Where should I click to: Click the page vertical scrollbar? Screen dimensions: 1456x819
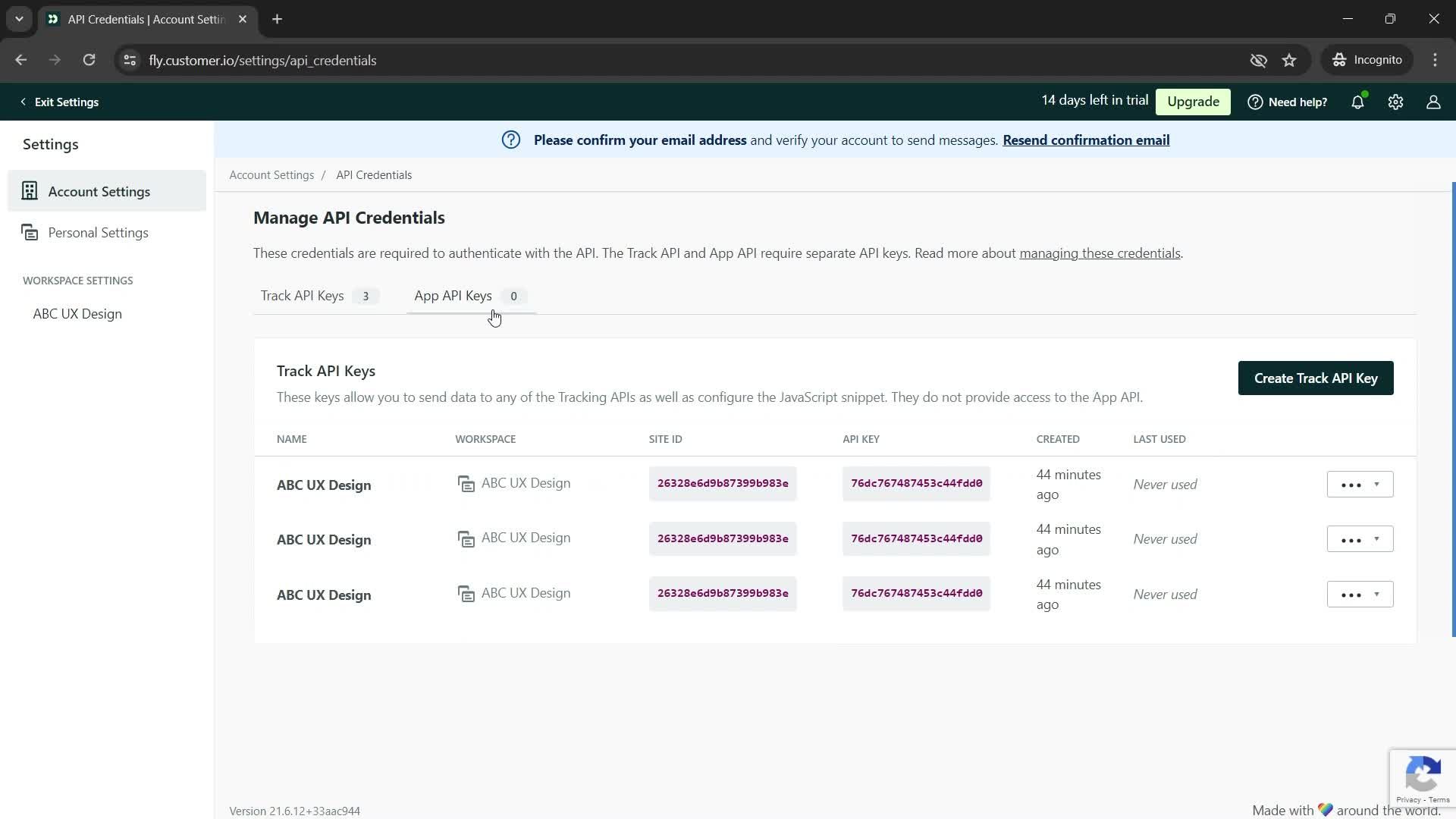pyautogui.click(x=1453, y=409)
